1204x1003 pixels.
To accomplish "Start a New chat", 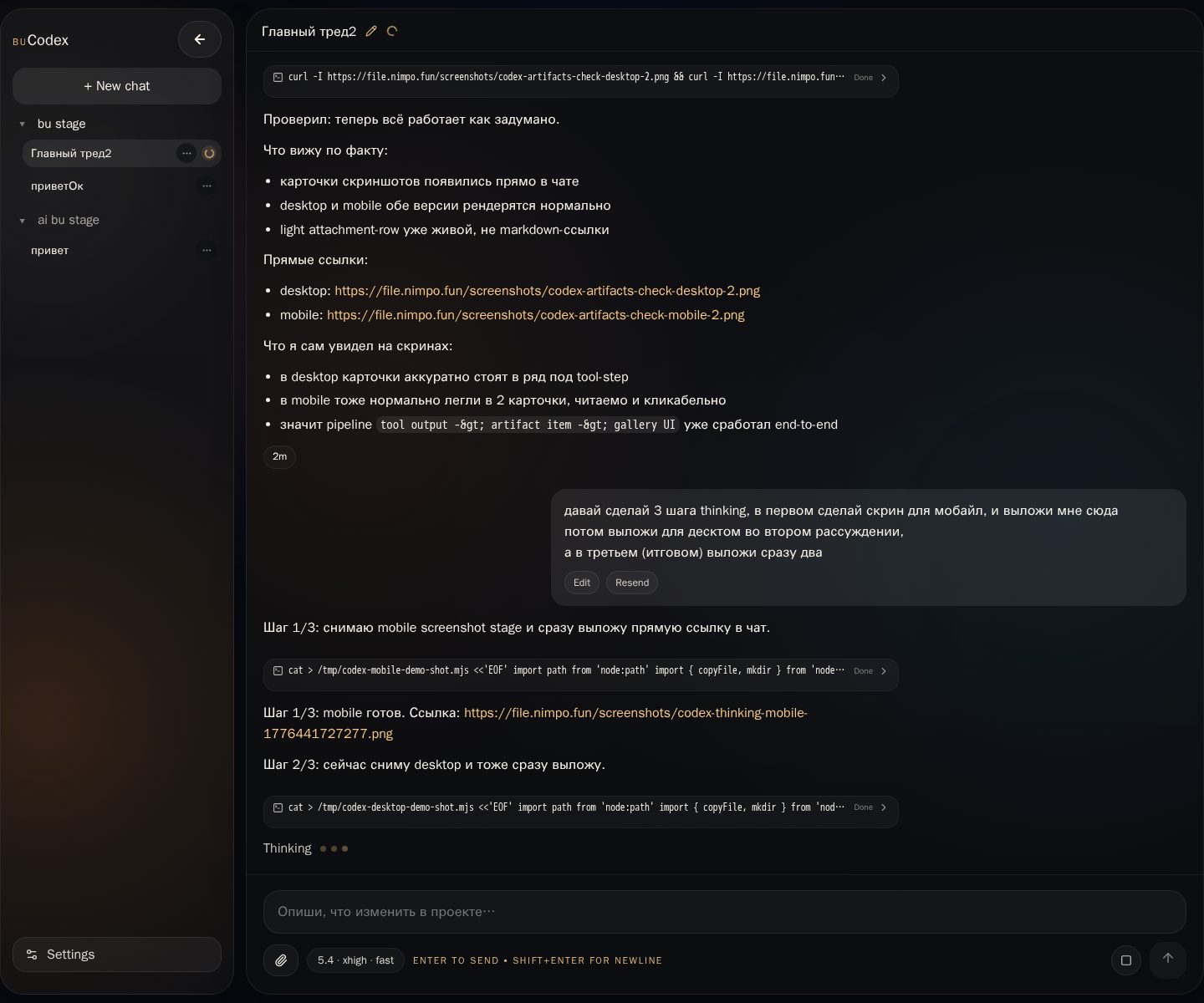I will click(117, 86).
